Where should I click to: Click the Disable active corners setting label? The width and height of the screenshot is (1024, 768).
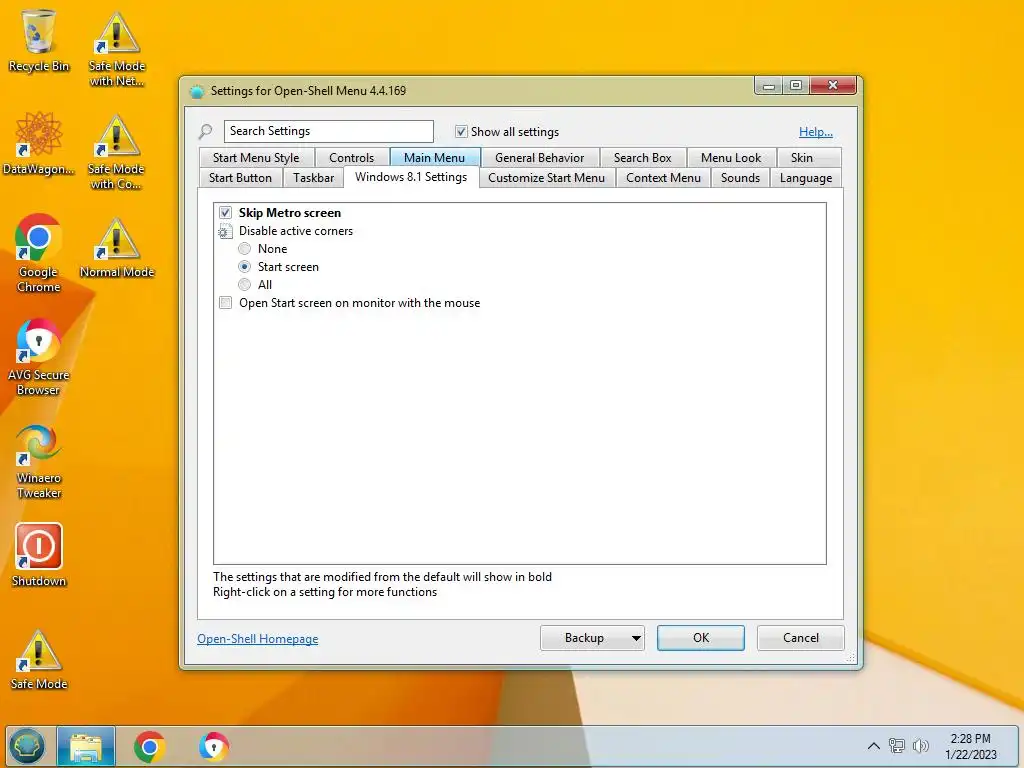click(x=296, y=231)
